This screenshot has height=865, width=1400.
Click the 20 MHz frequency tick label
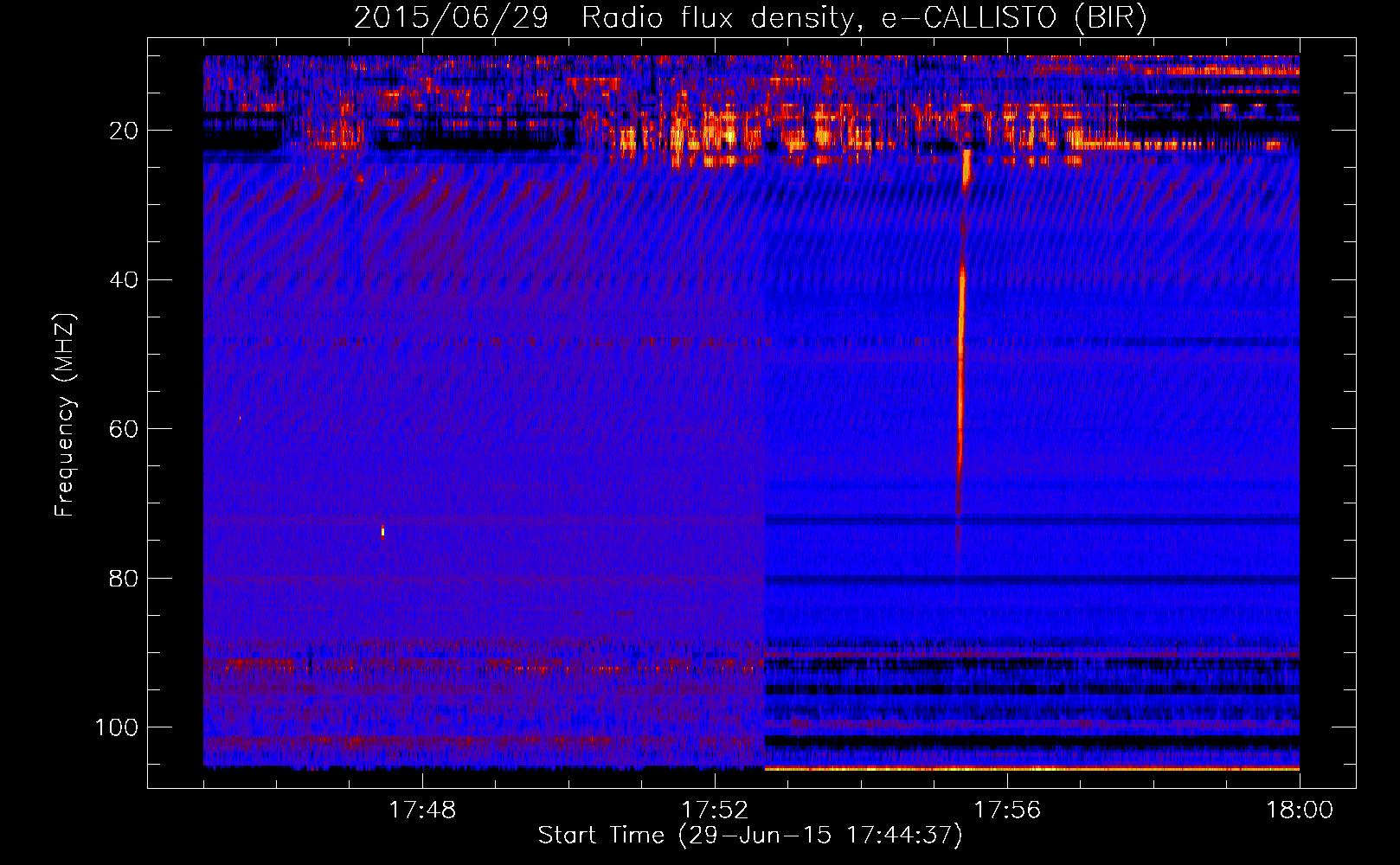[125, 131]
